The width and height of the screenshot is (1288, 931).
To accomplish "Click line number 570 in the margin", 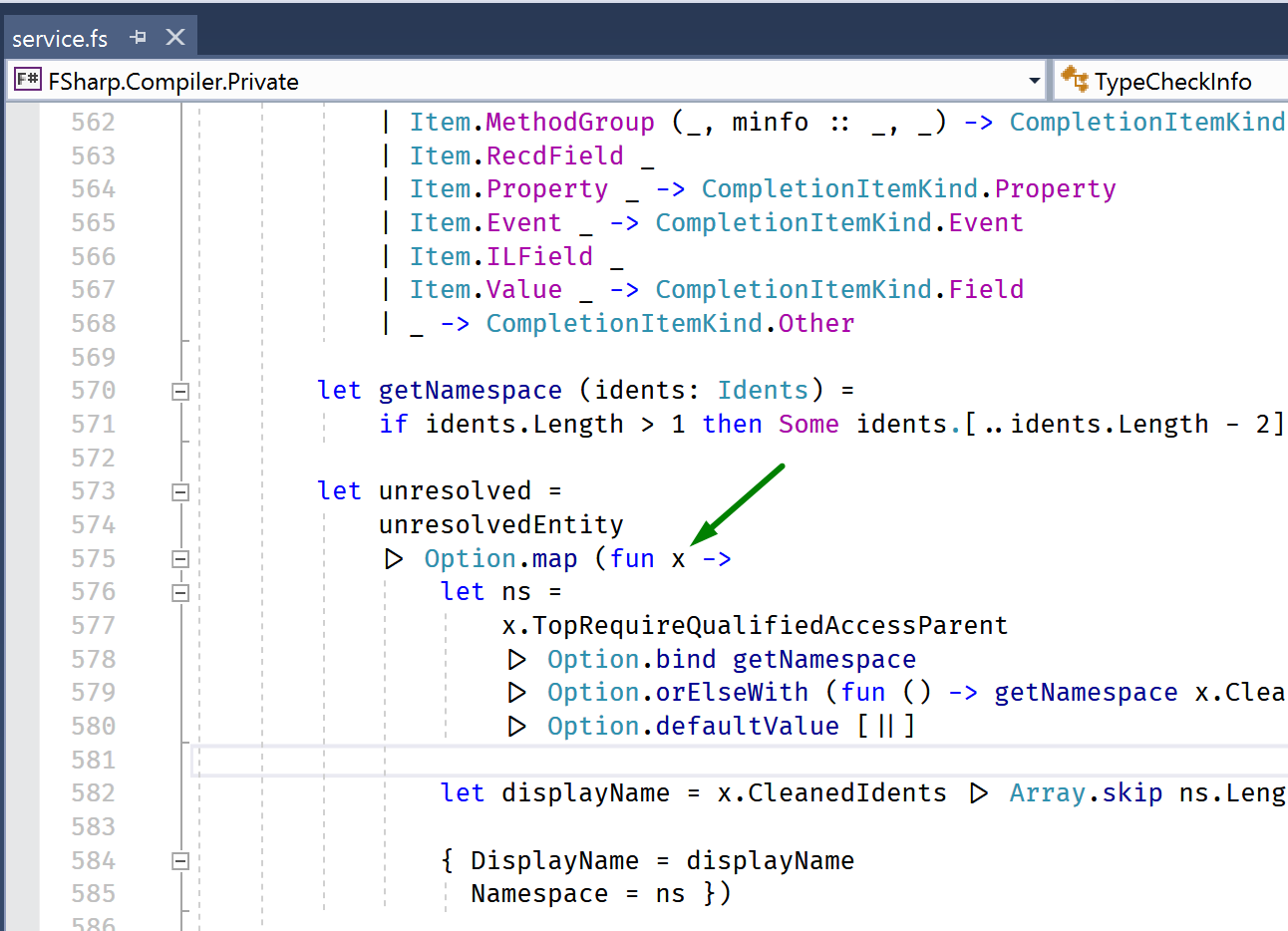I will (93, 390).
